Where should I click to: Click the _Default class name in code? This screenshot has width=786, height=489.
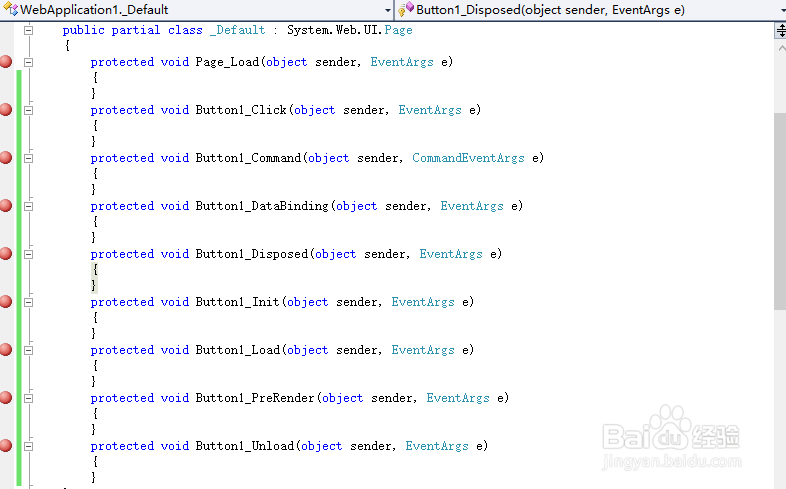pos(238,30)
